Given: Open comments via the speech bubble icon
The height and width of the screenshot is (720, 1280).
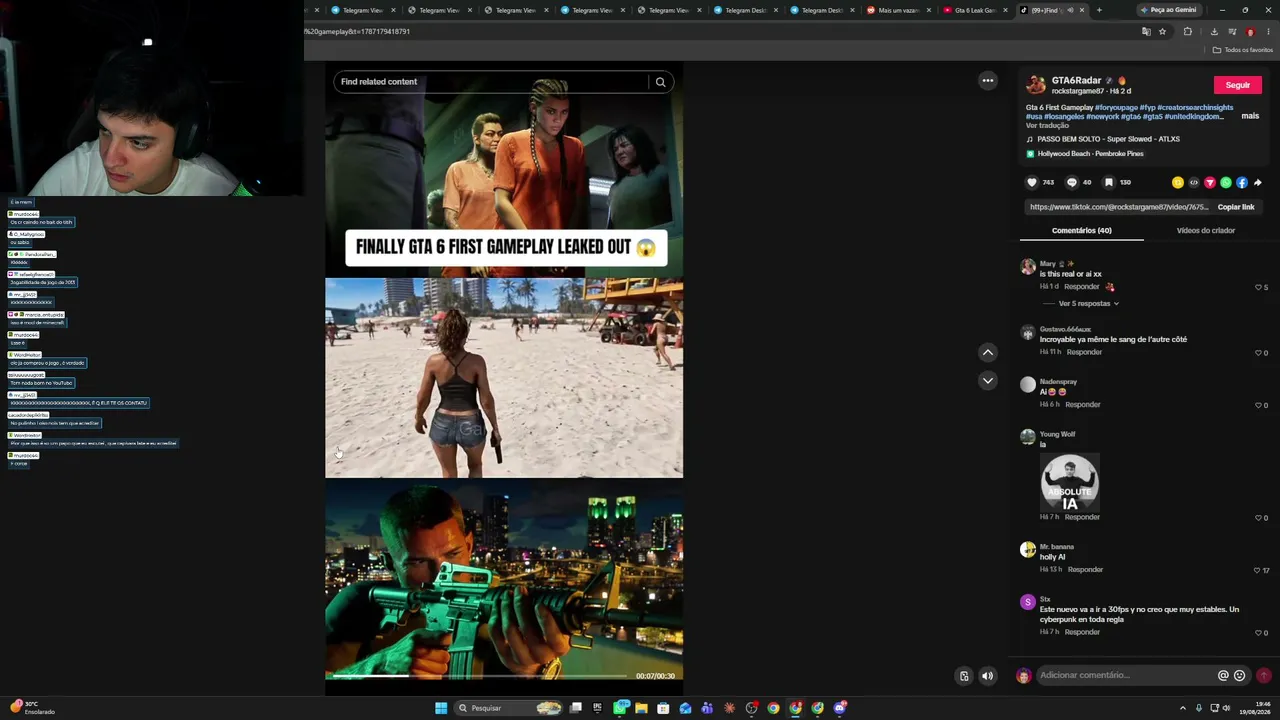Looking at the screenshot, I should pyautogui.click(x=1072, y=182).
